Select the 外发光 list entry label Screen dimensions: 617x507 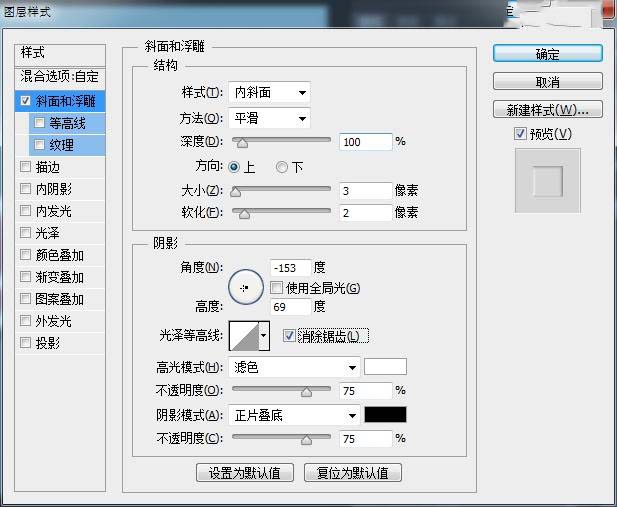coord(54,321)
